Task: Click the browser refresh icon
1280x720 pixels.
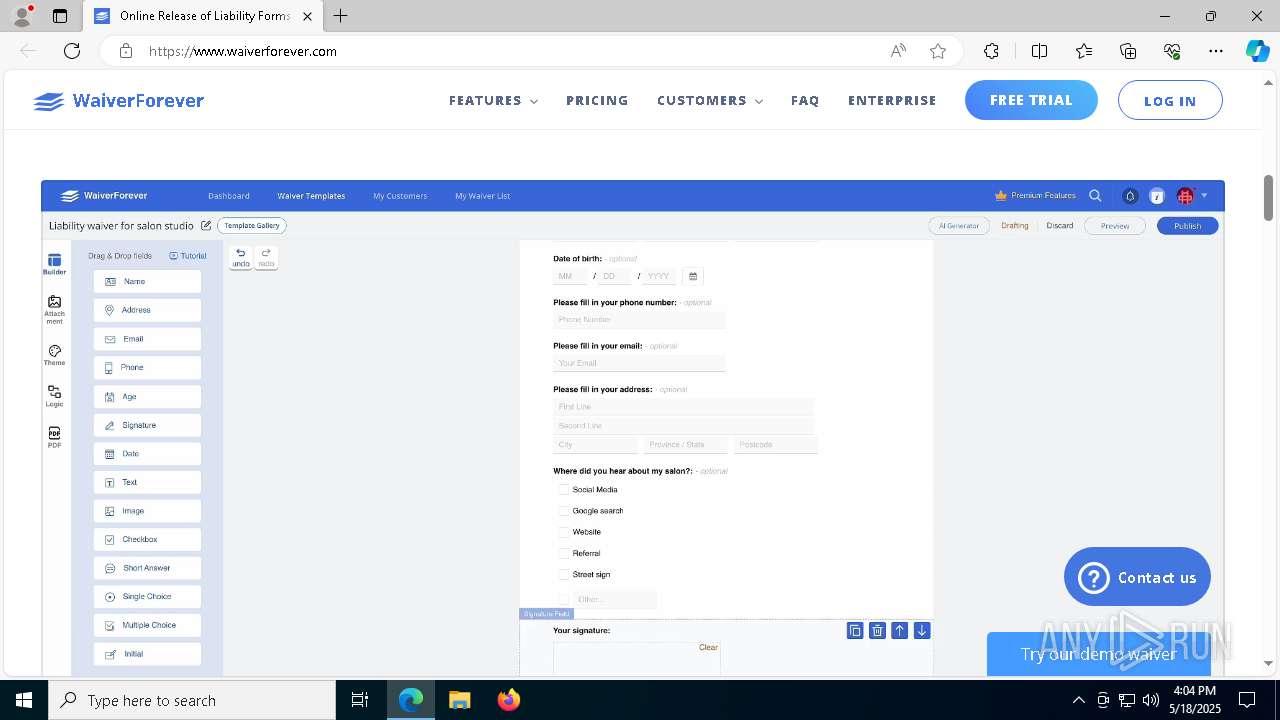Action: point(72,51)
